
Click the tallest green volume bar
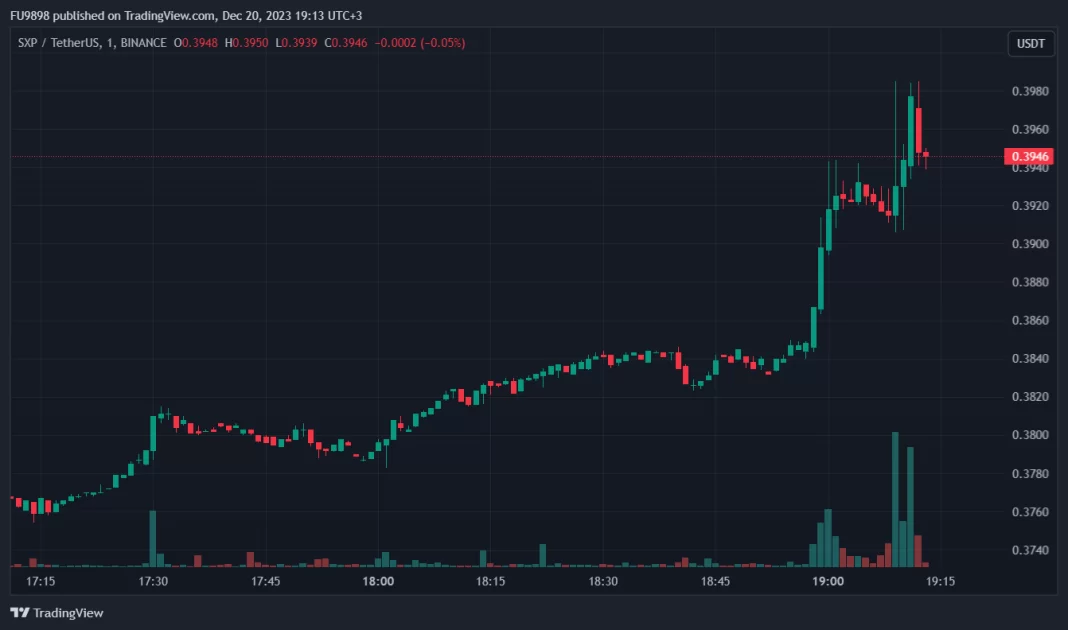[x=895, y=500]
